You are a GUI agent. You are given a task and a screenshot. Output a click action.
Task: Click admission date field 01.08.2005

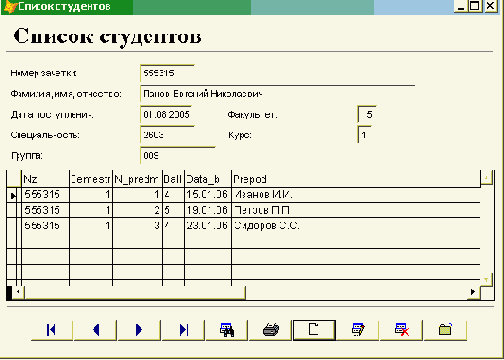[167, 115]
